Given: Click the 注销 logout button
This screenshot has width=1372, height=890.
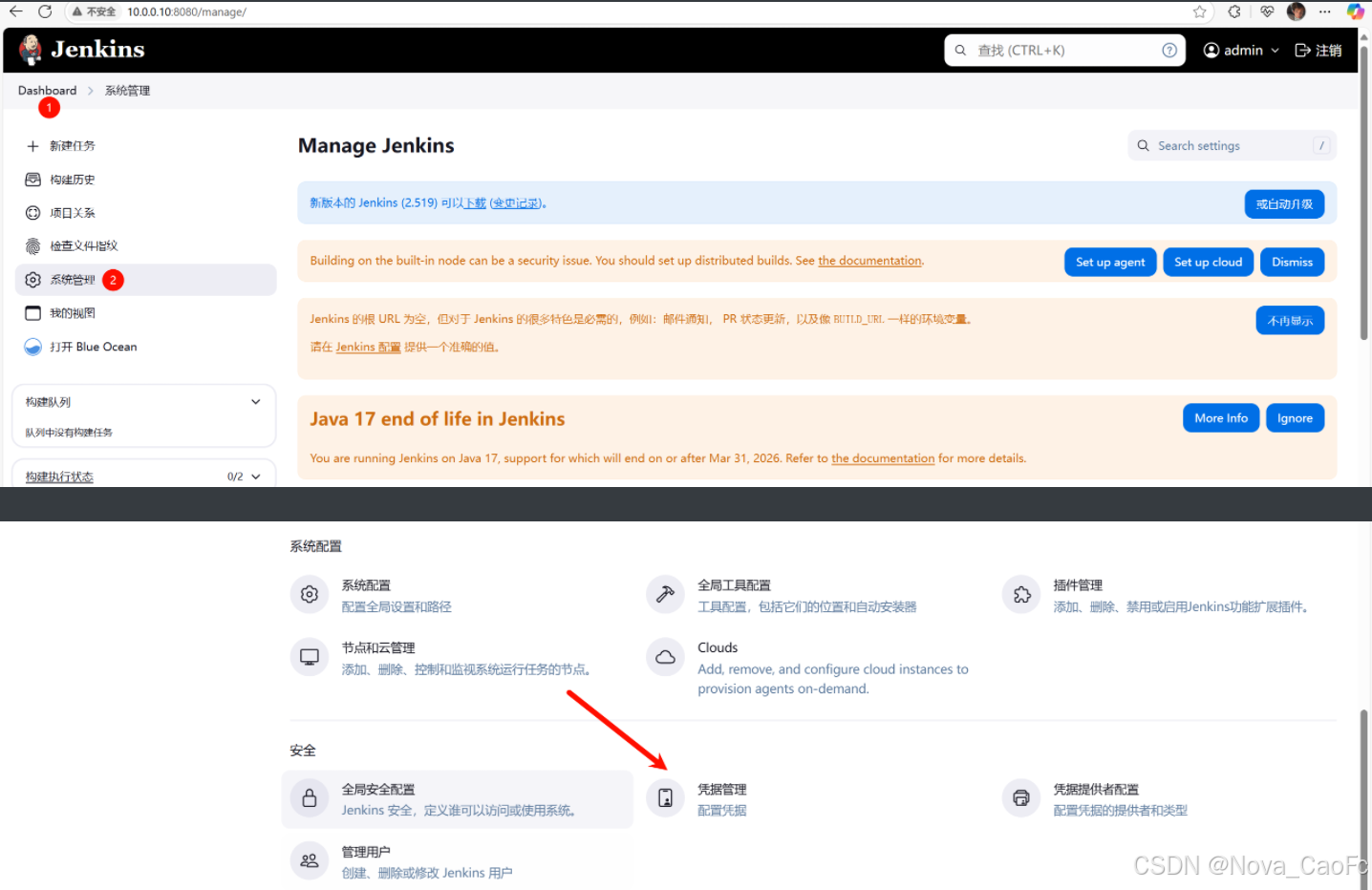Looking at the screenshot, I should (x=1318, y=51).
